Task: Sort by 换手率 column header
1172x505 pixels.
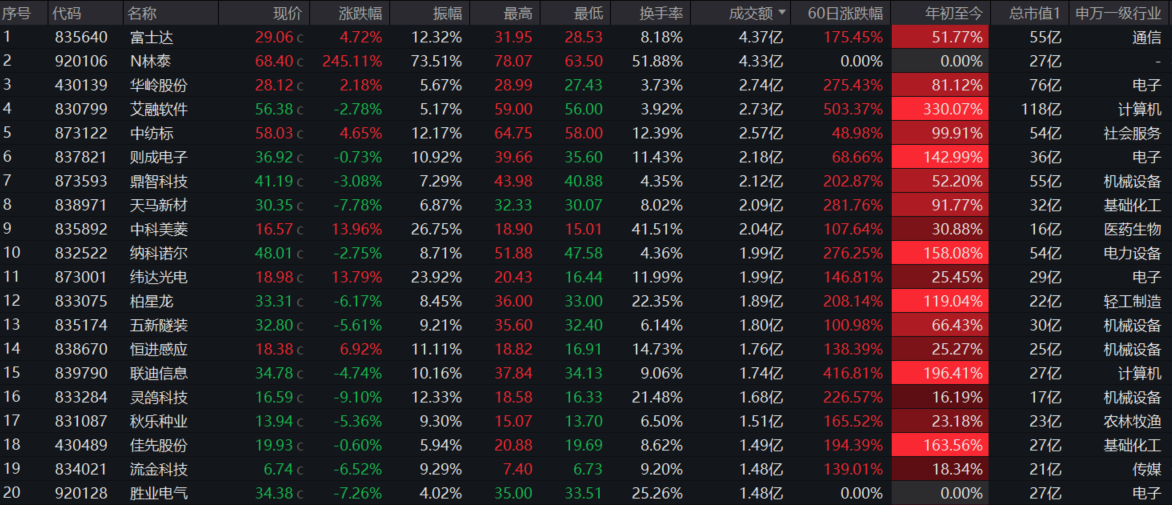Action: click(x=661, y=13)
